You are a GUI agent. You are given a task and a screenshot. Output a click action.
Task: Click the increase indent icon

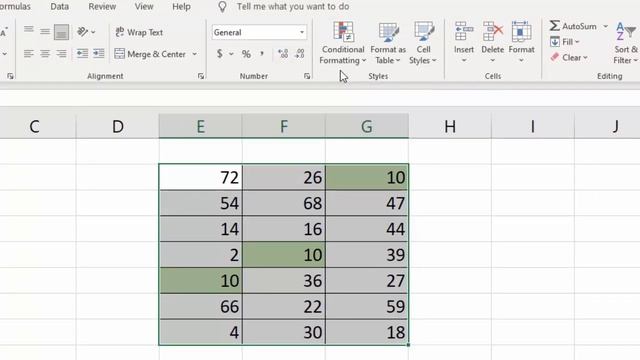click(x=99, y=53)
